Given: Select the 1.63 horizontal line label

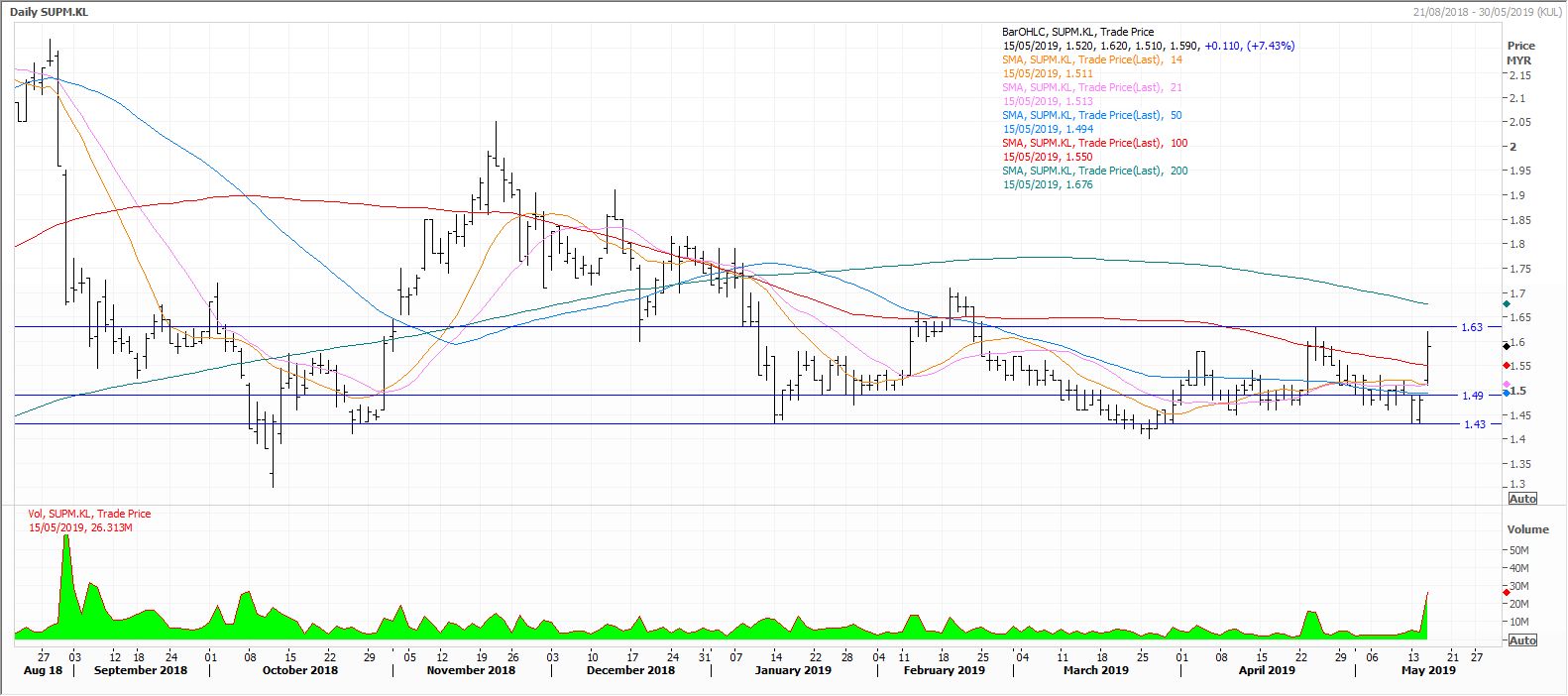Looking at the screenshot, I should pyautogui.click(x=1472, y=327).
